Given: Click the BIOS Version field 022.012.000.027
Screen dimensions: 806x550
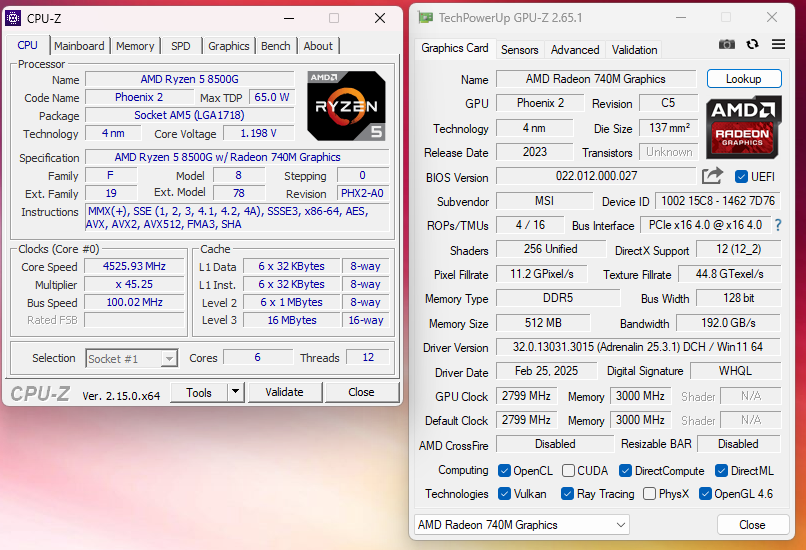Looking at the screenshot, I should coord(596,176).
